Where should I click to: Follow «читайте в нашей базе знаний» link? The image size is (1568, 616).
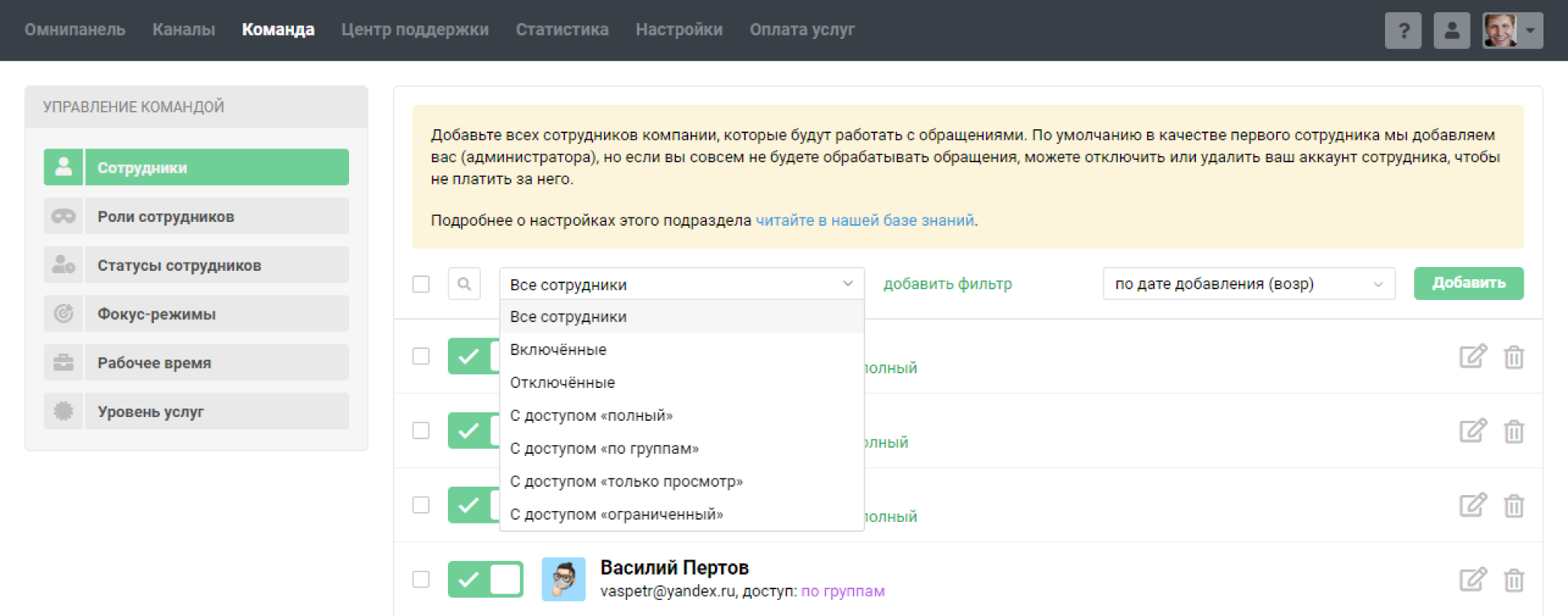coord(864,220)
